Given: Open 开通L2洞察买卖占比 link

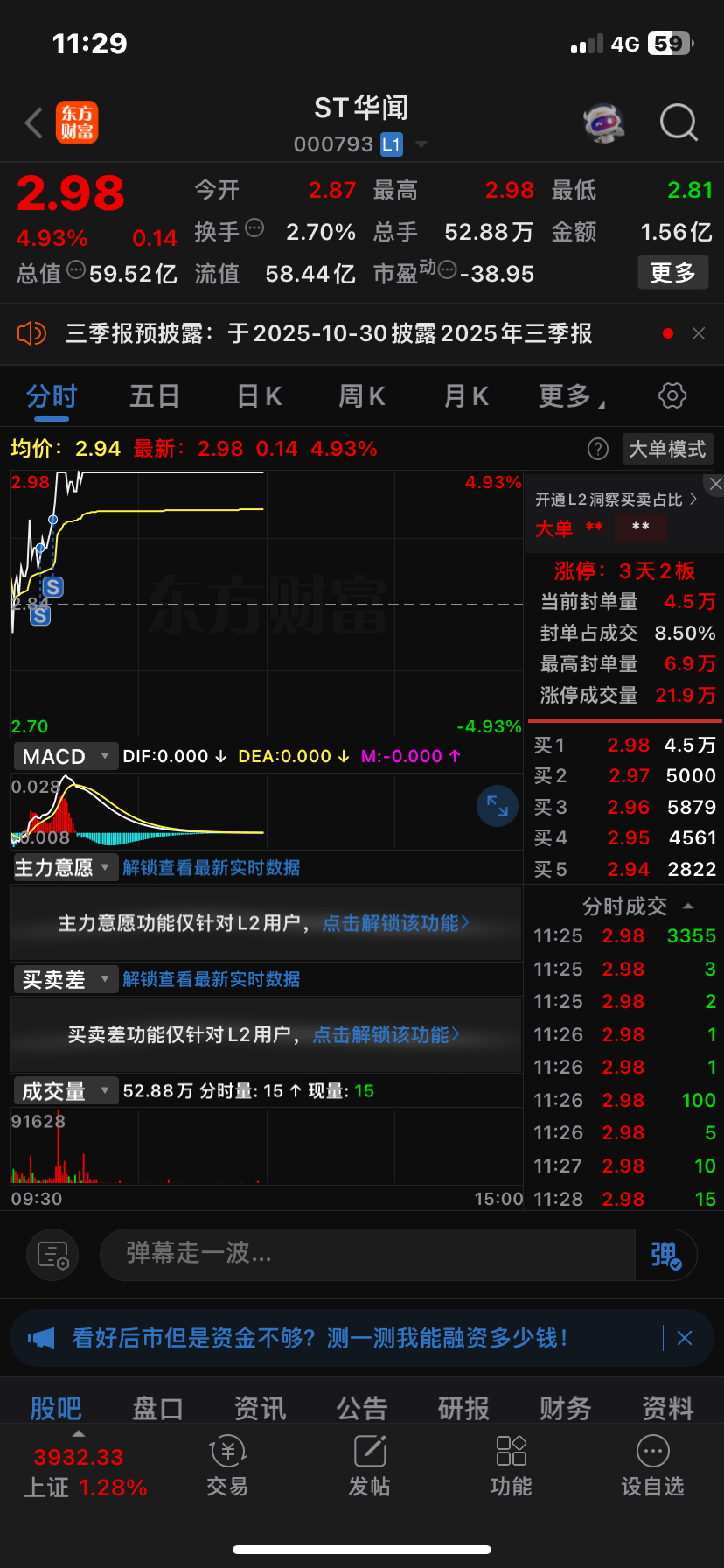Looking at the screenshot, I should pos(616,500).
